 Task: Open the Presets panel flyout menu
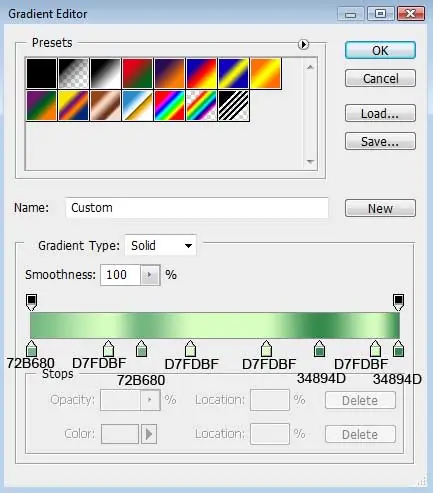coord(303,44)
